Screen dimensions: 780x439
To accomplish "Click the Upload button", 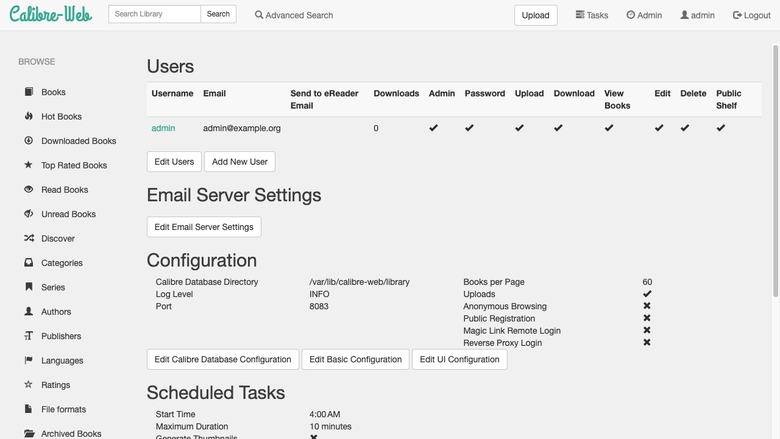I will pyautogui.click(x=536, y=15).
